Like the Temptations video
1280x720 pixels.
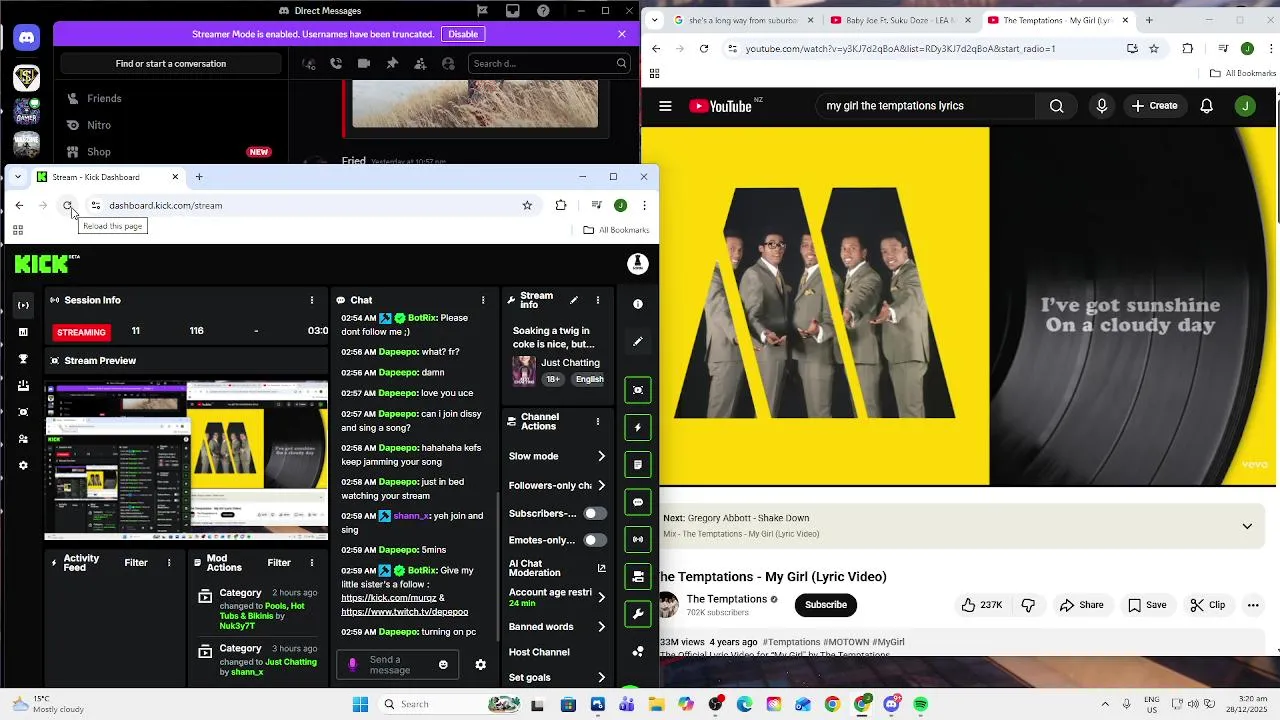coord(982,605)
